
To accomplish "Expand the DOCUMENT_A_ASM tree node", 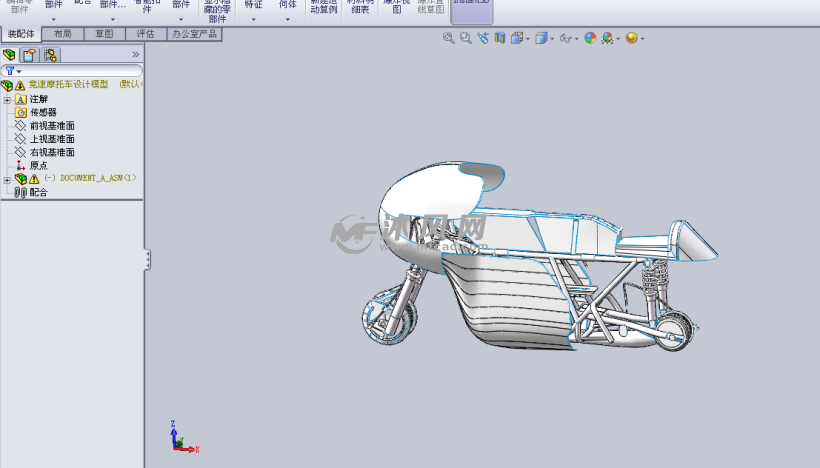I will [x=7, y=179].
